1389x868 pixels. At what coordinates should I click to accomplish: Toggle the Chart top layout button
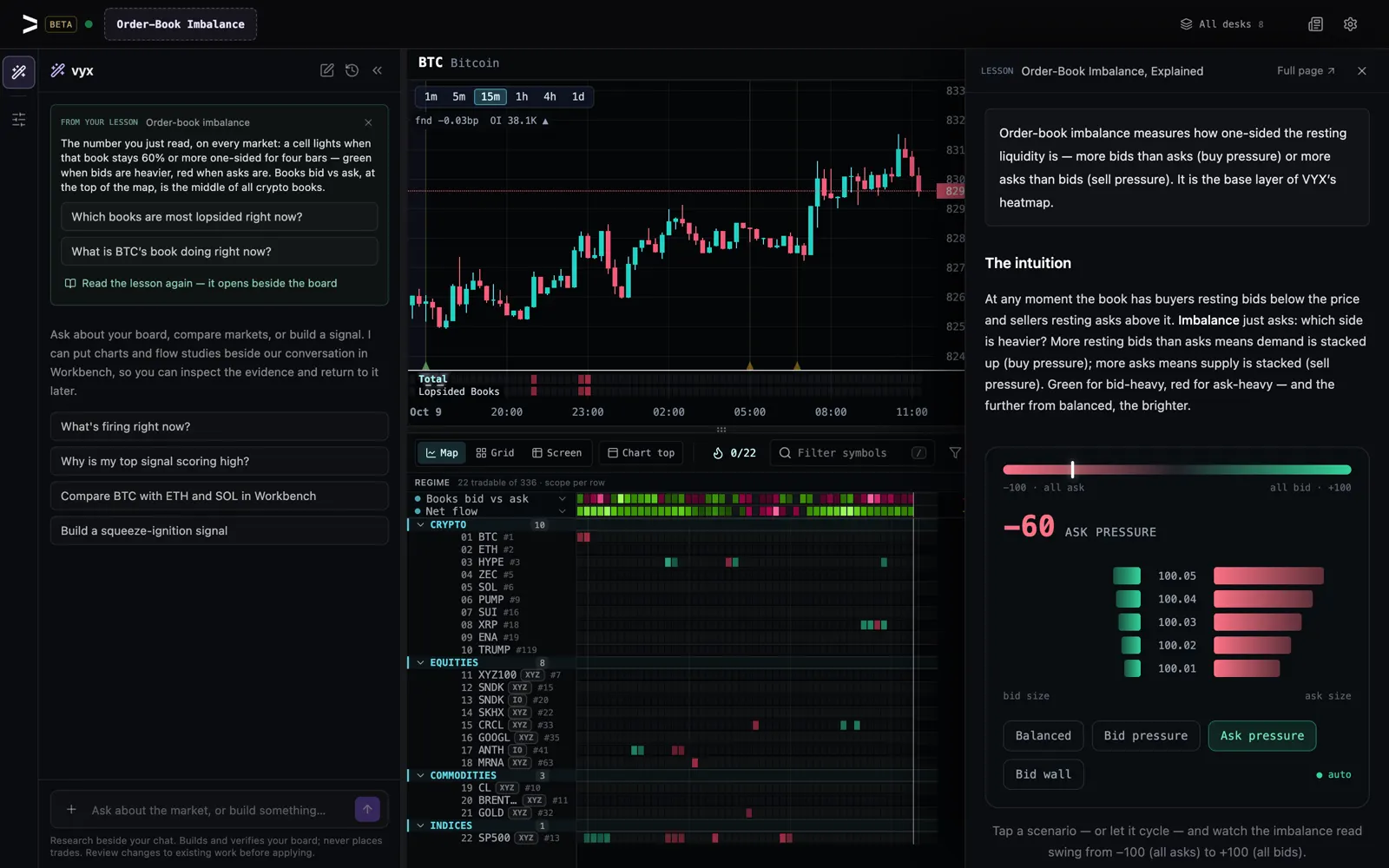641,453
